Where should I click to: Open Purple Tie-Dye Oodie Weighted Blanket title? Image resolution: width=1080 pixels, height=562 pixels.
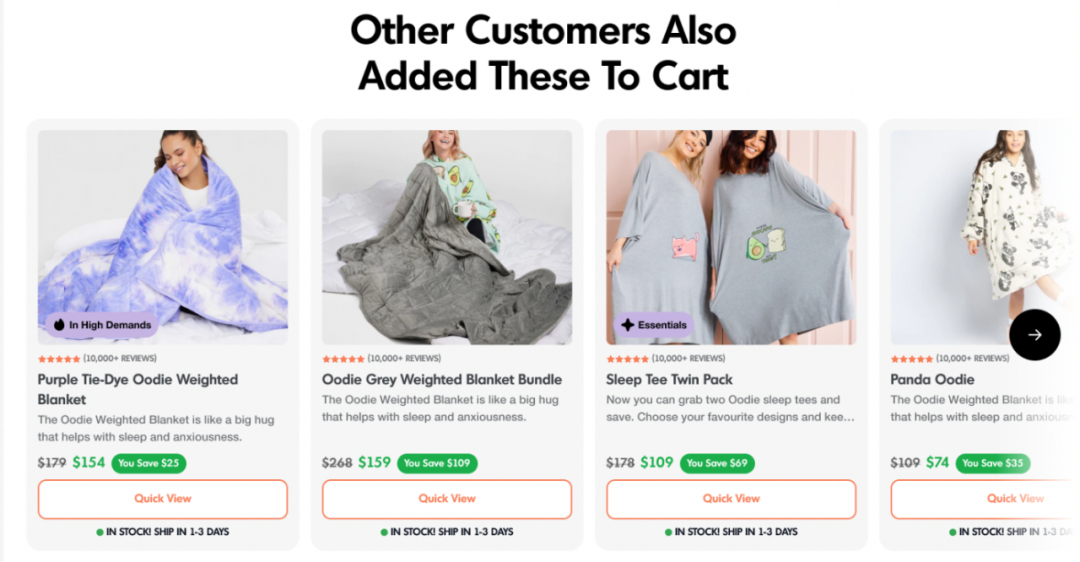[x=138, y=389]
